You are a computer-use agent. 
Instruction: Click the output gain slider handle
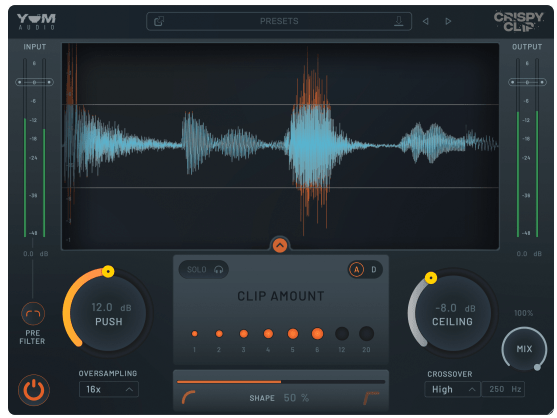click(527, 82)
